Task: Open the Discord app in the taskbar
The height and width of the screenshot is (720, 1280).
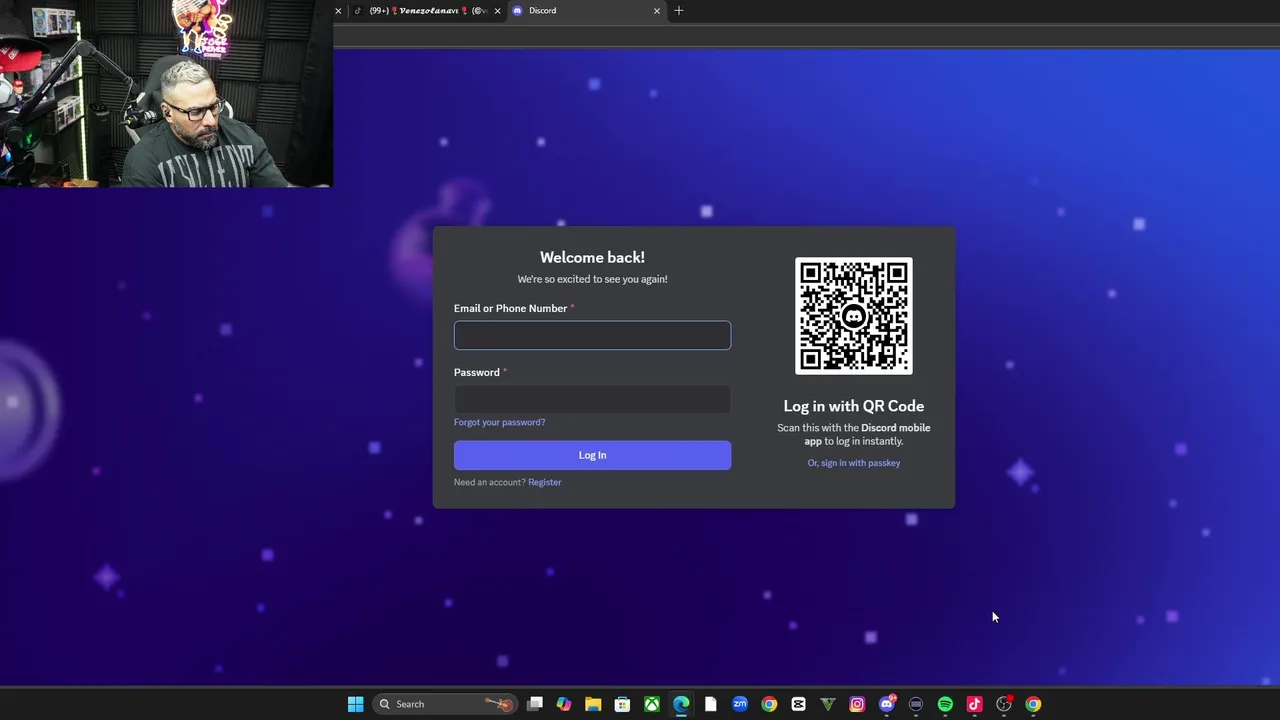Action: (x=887, y=704)
